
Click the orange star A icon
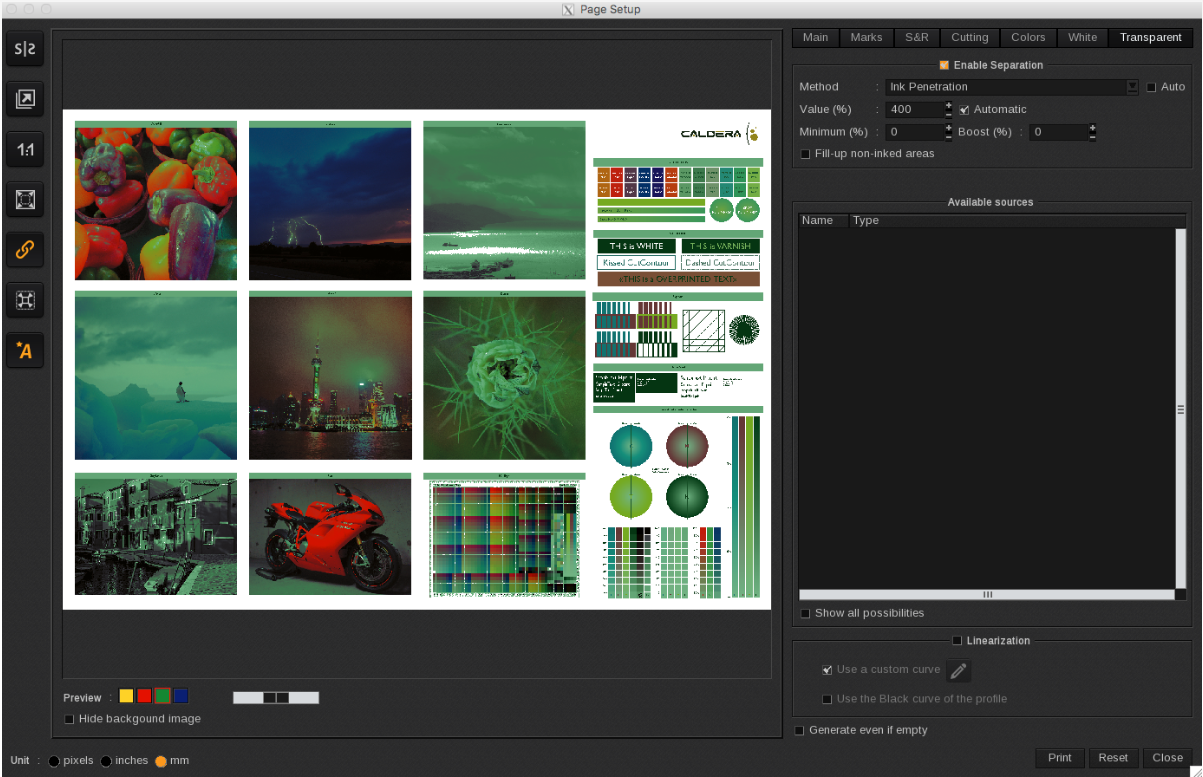click(25, 350)
